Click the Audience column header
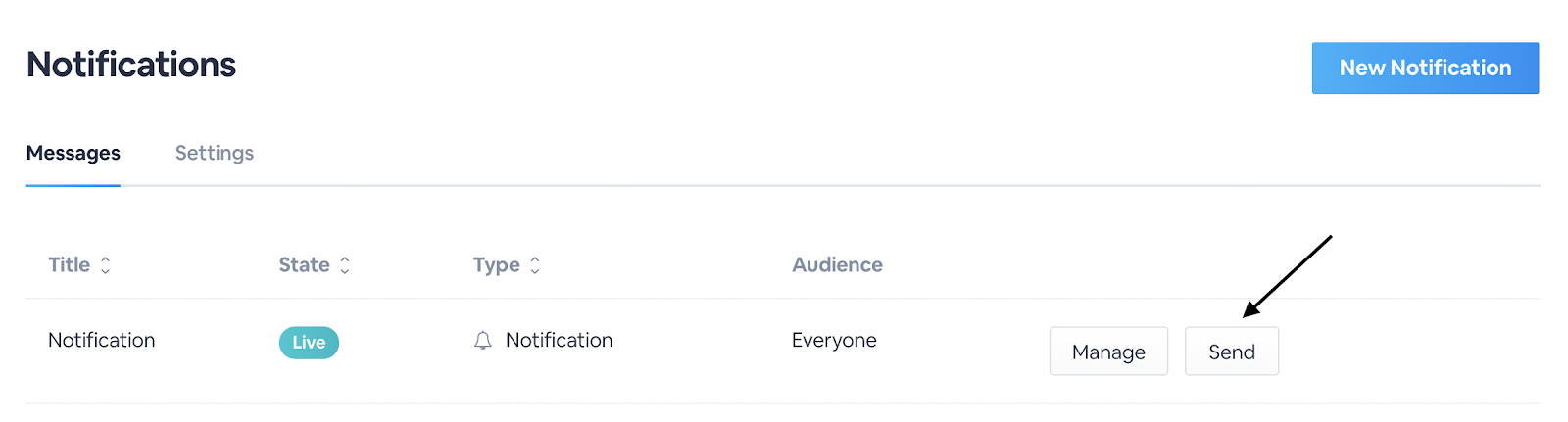 [x=837, y=265]
